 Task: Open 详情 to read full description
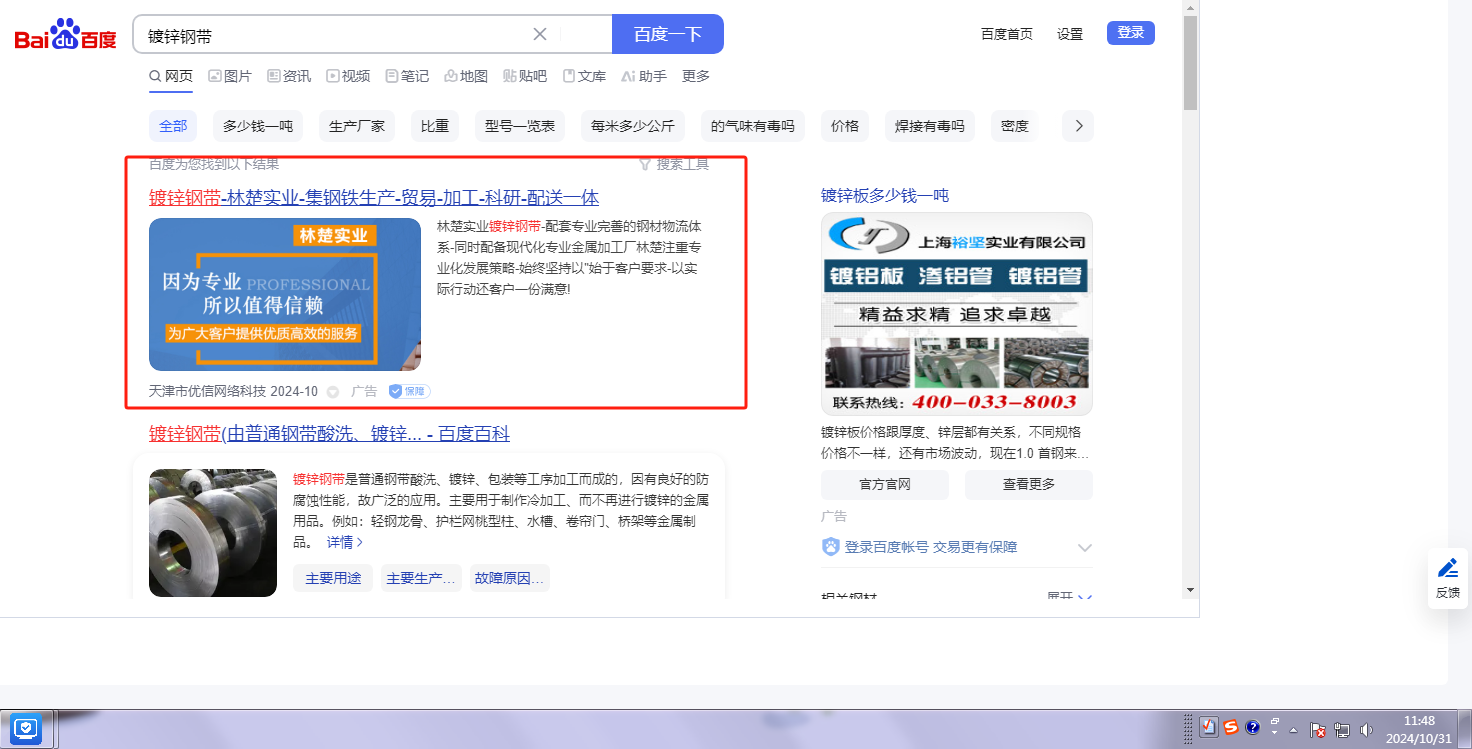(x=345, y=542)
